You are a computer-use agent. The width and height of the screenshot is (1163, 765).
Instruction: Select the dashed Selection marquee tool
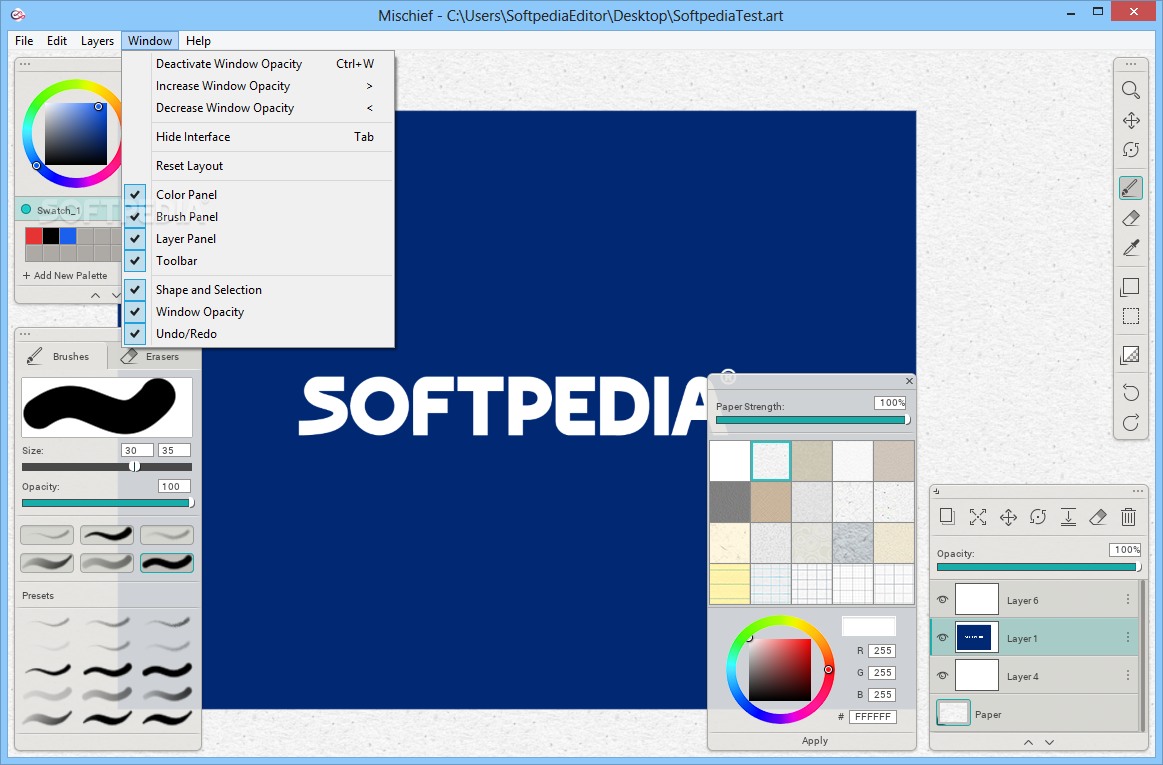tap(1130, 317)
